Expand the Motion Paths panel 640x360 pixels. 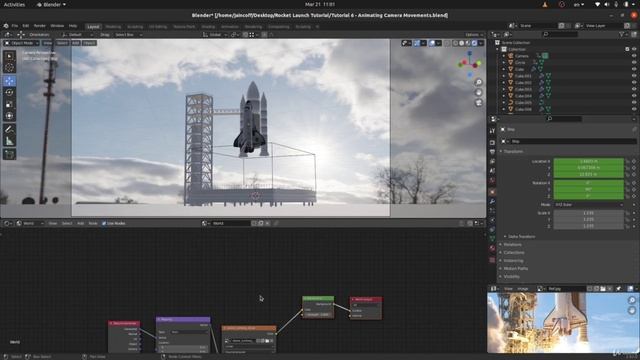coord(516,269)
